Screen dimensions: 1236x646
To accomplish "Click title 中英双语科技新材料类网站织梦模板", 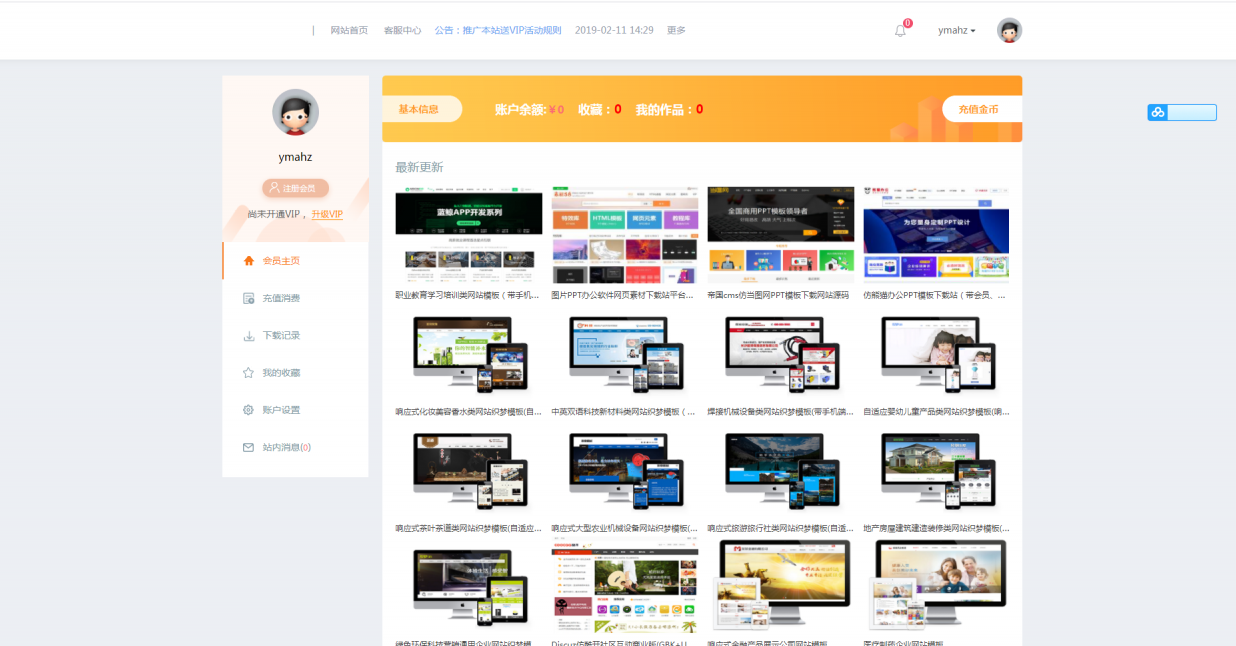I will (625, 411).
